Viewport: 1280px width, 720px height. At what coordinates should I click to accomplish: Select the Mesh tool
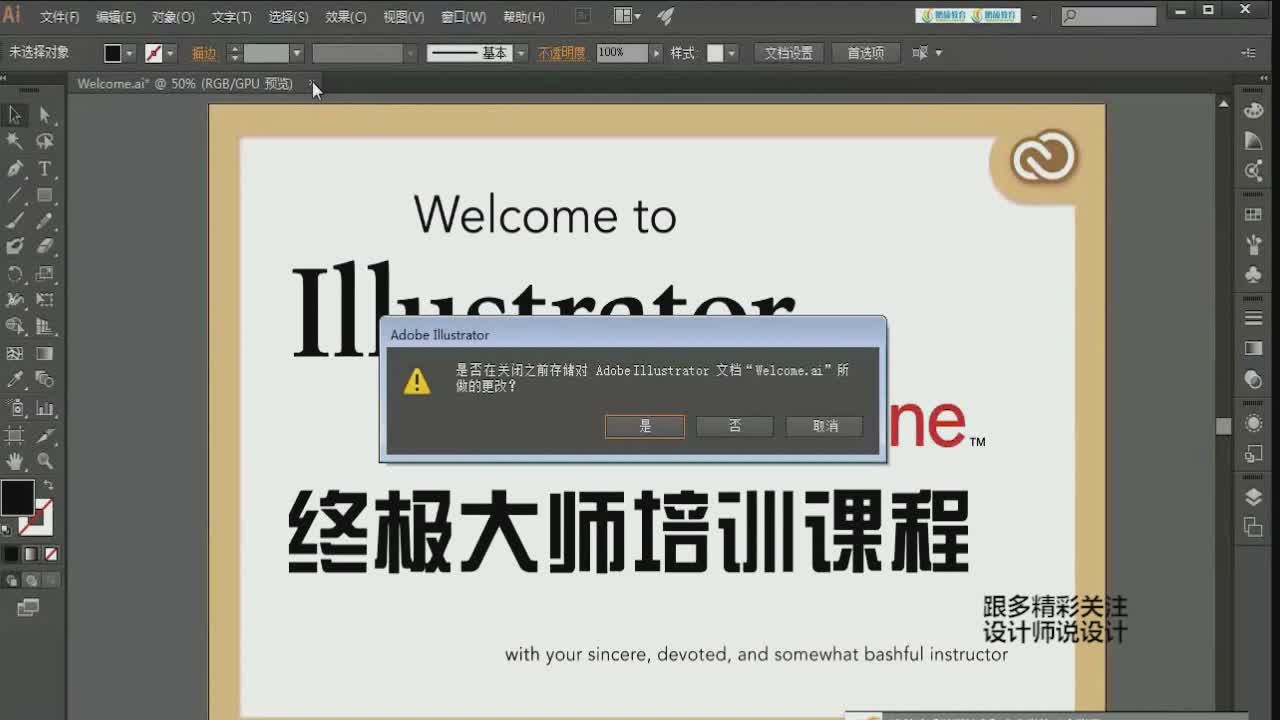tap(15, 353)
